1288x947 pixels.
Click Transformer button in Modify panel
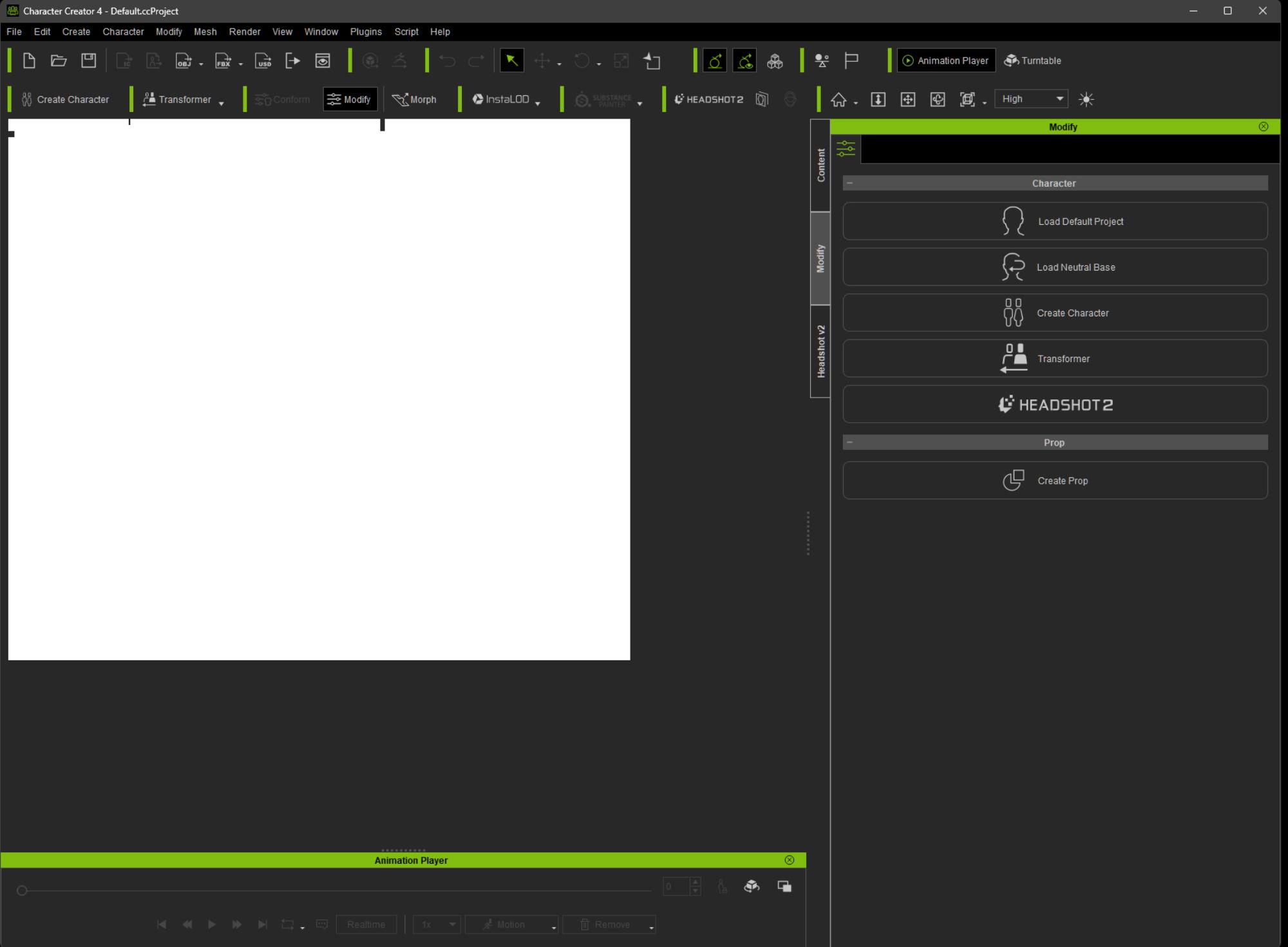[1055, 359]
